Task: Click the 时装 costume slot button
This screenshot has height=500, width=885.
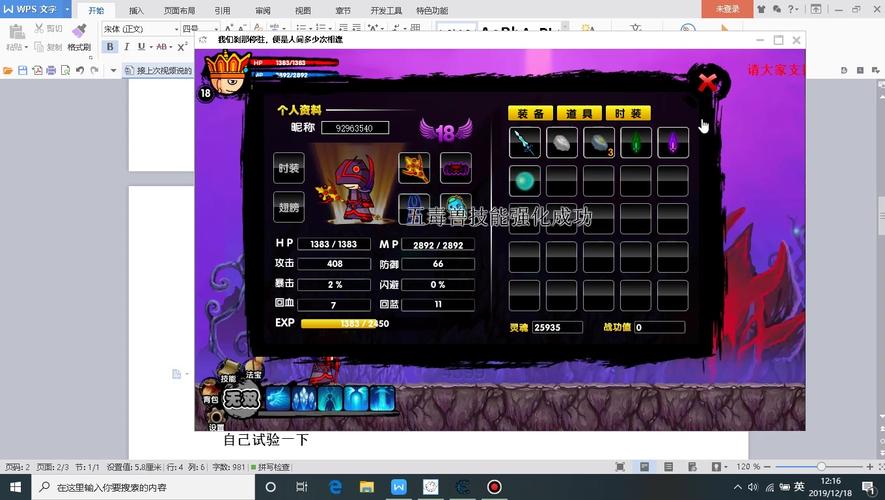Action: (289, 168)
